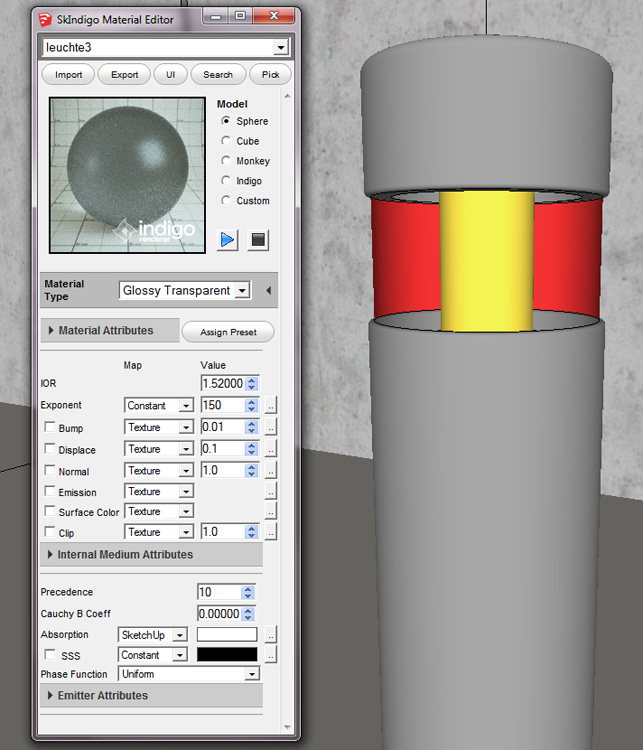The width and height of the screenshot is (643, 750).
Task: Expand the Emitter Attributes section
Action: pyautogui.click(x=102, y=695)
